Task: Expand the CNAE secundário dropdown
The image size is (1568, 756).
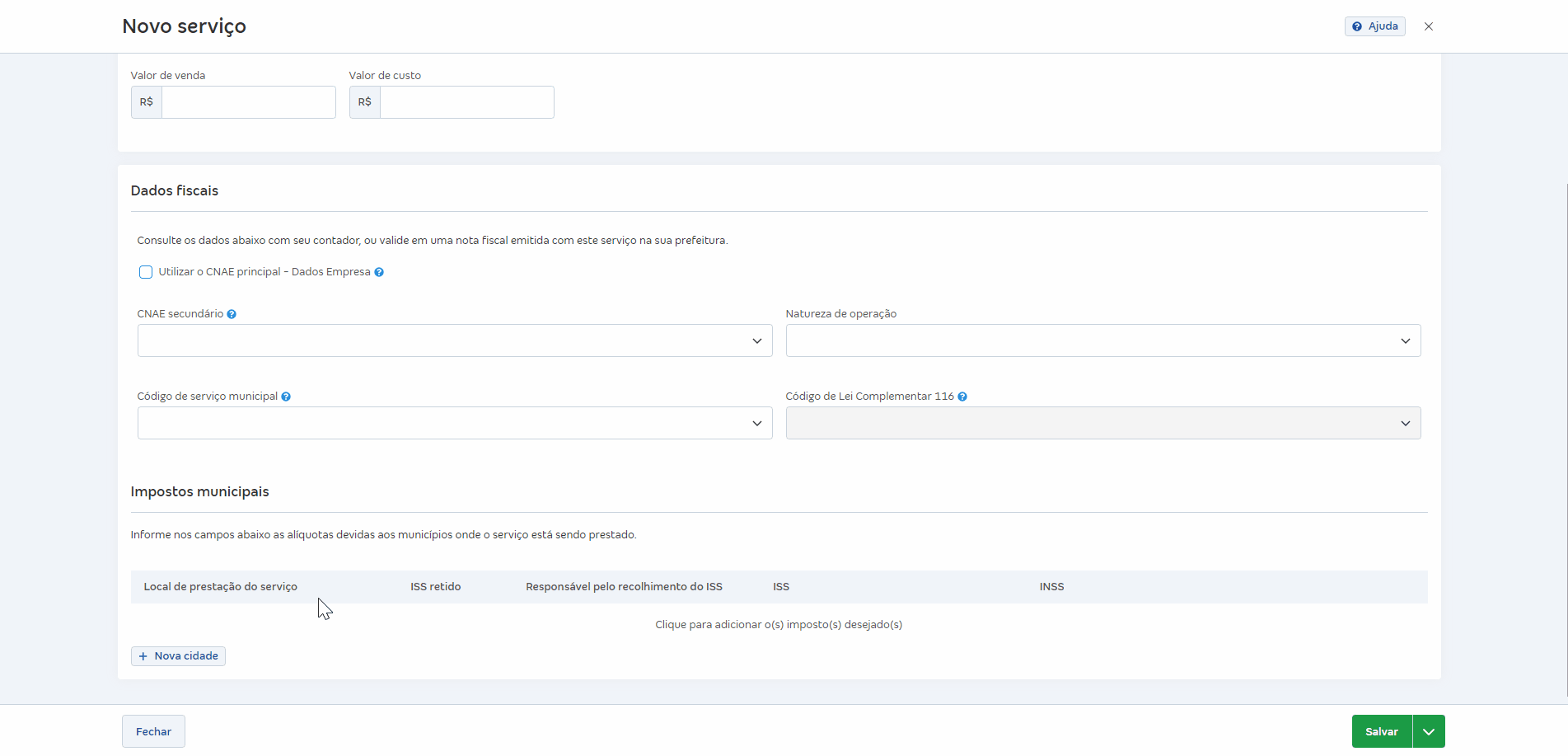Action: click(454, 340)
